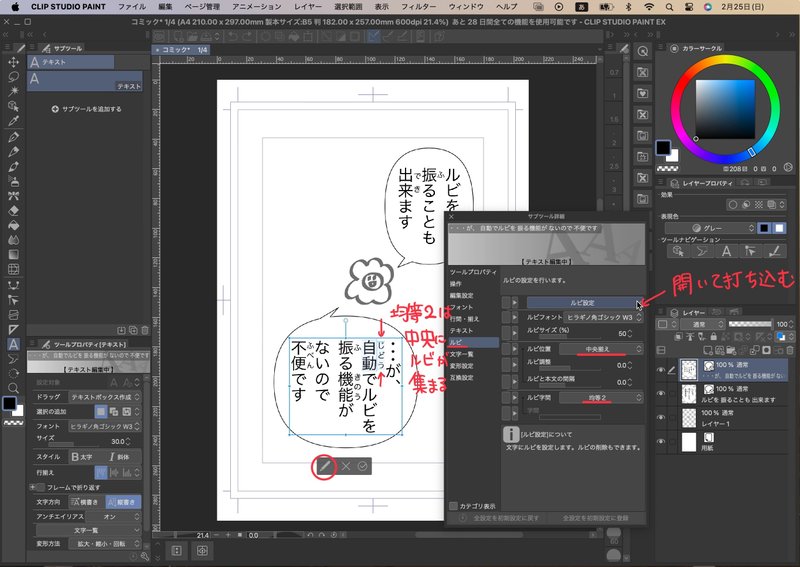Click 全設定を初期設定に登録 button
The height and width of the screenshot is (567, 800).
tap(595, 517)
